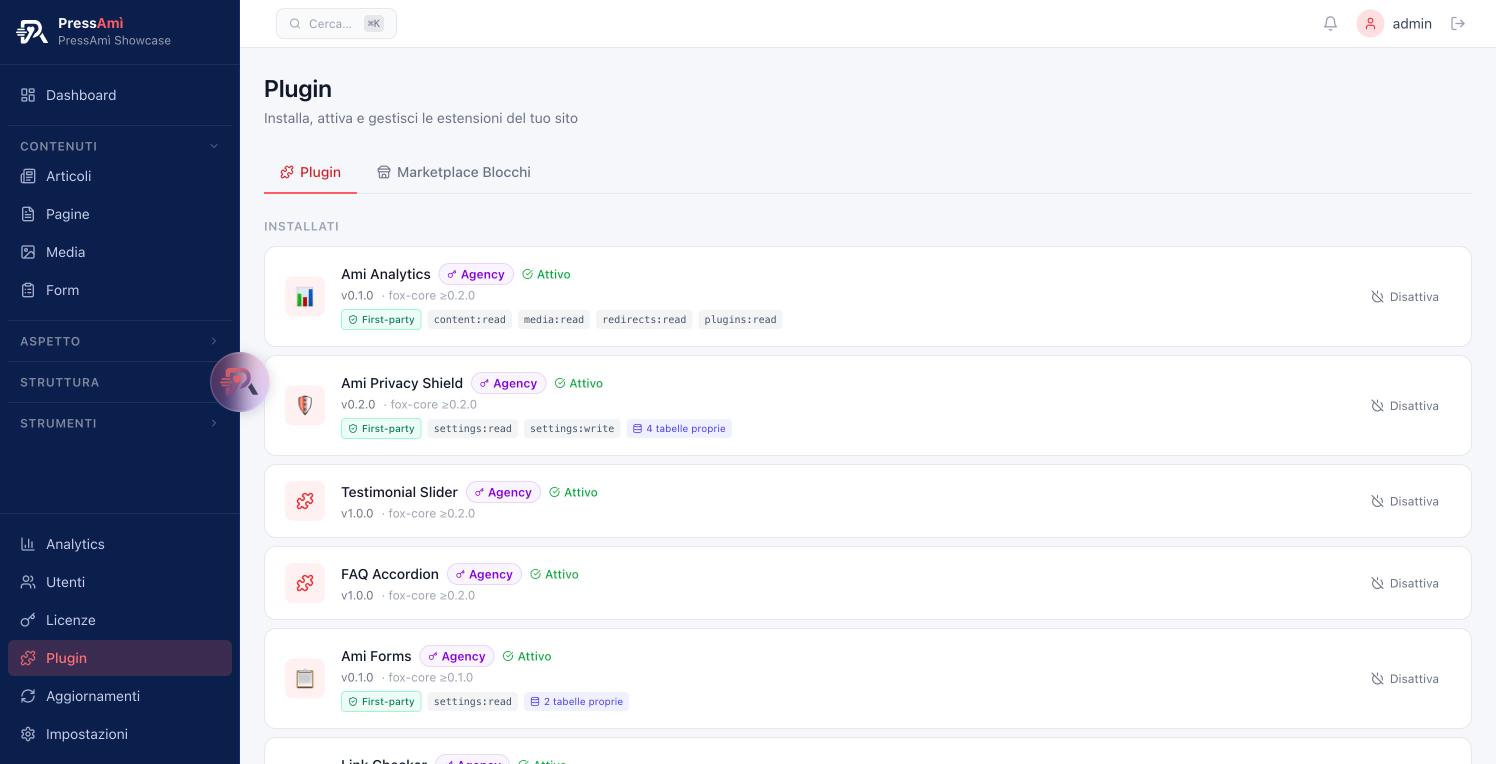Disattiva the Testimonial Slider plugin

(1405, 501)
